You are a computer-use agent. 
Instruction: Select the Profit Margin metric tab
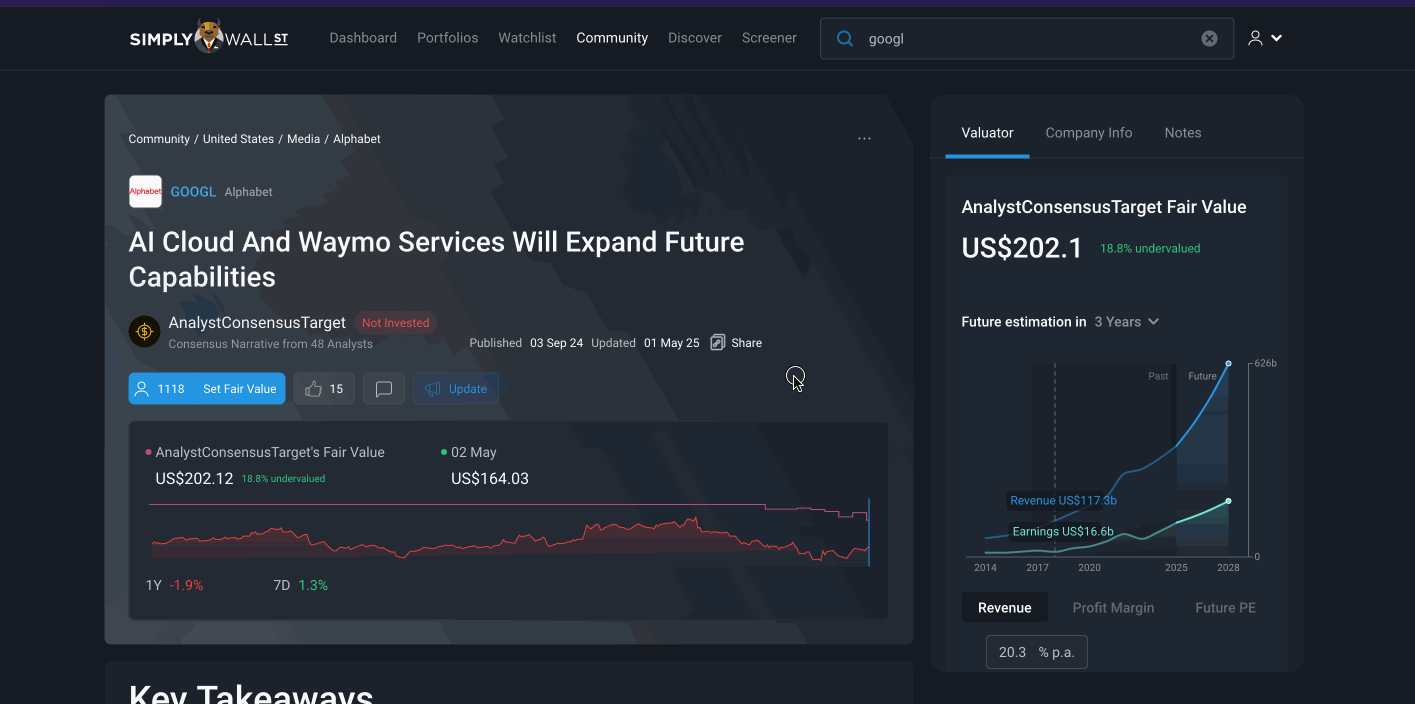(1113, 608)
